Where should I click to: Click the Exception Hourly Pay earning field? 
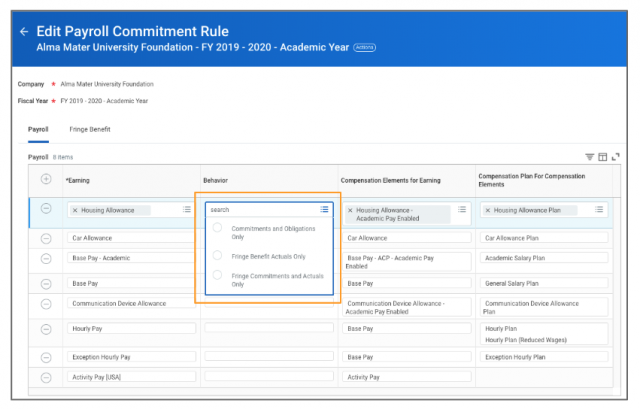point(131,357)
